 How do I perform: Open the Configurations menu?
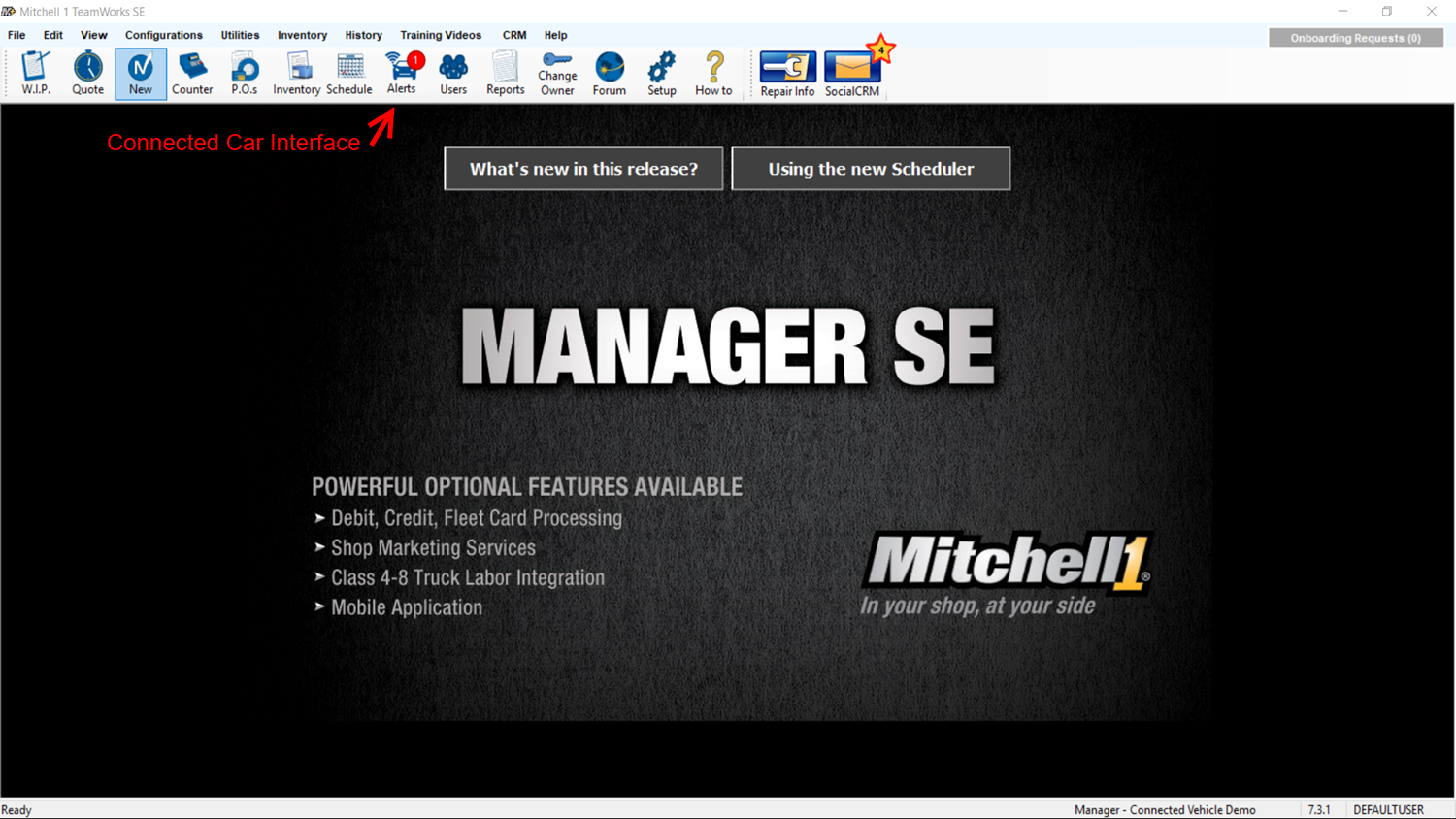point(163,35)
